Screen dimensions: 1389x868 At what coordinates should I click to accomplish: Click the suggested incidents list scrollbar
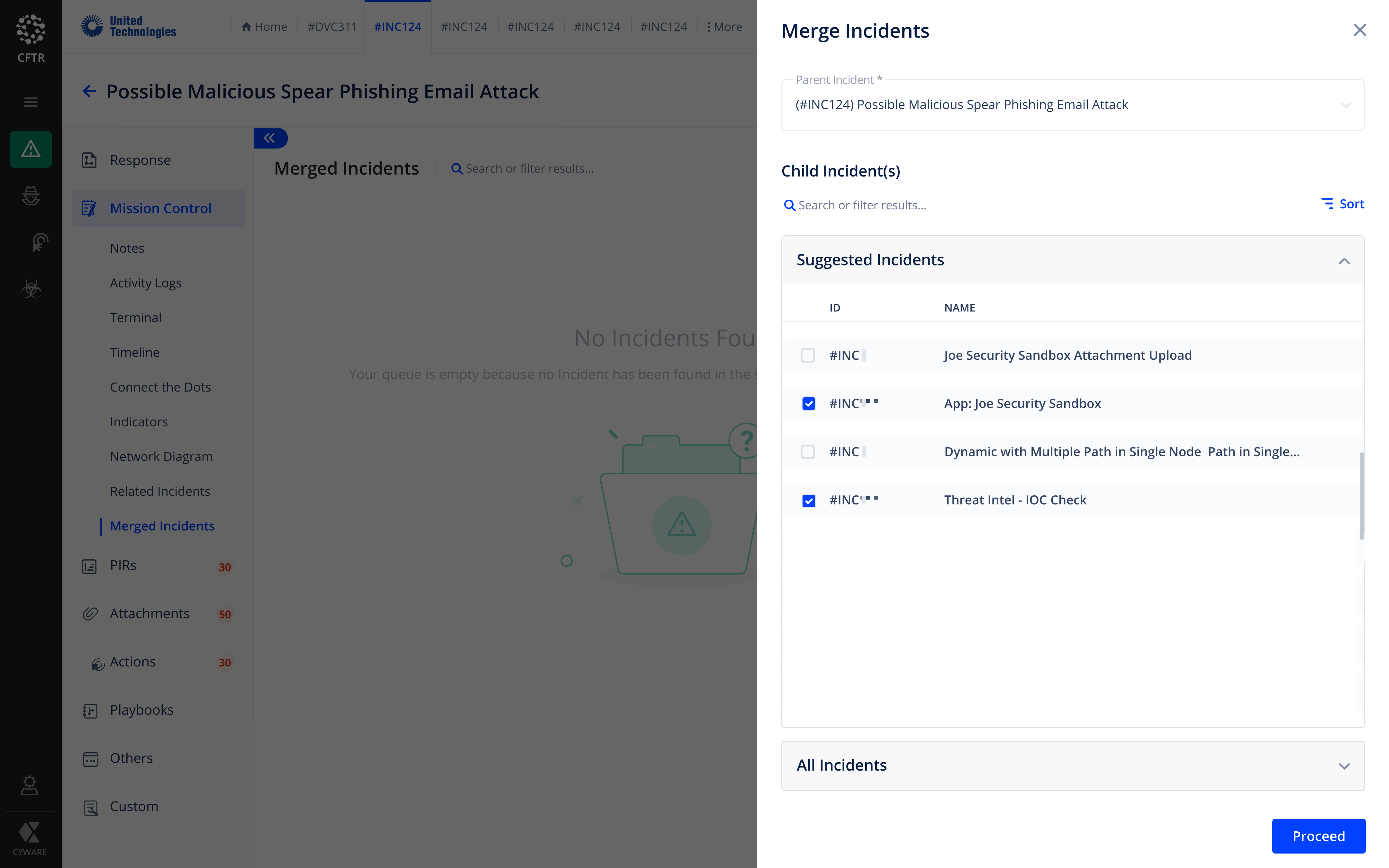pyautogui.click(x=1361, y=496)
